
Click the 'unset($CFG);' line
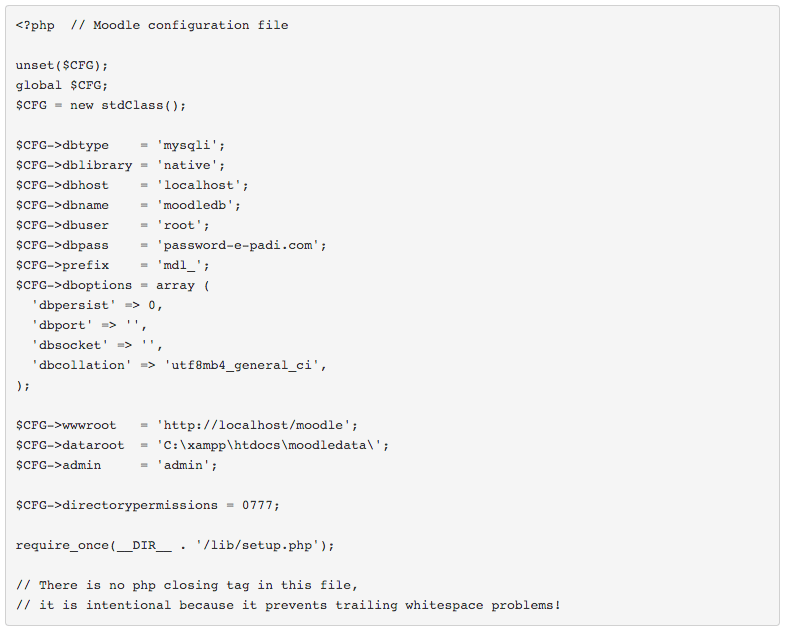(x=62, y=65)
